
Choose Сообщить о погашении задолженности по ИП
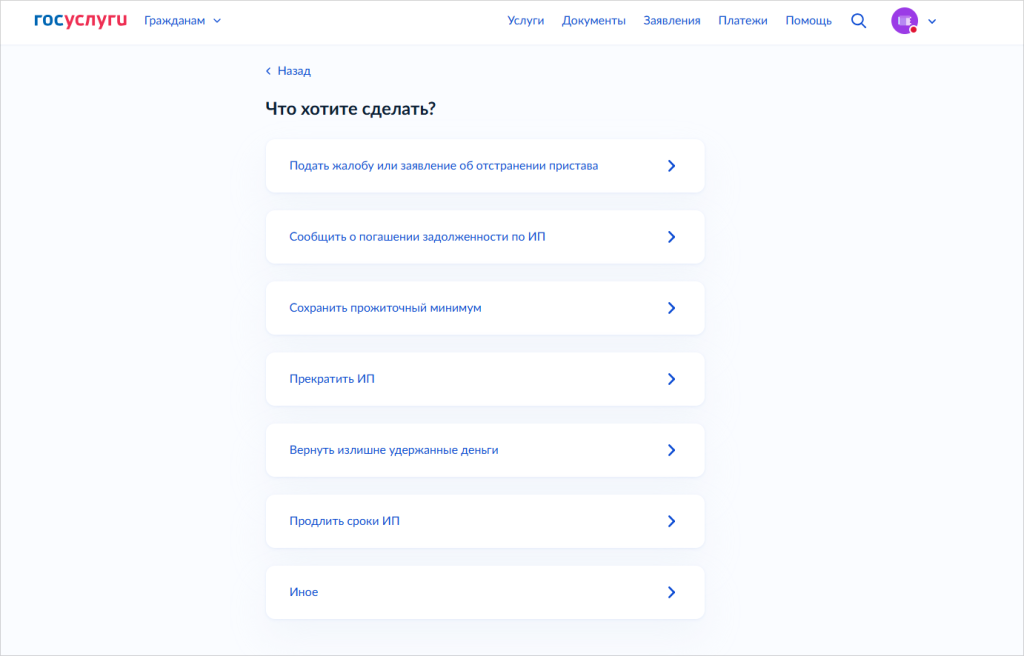[x=417, y=237]
